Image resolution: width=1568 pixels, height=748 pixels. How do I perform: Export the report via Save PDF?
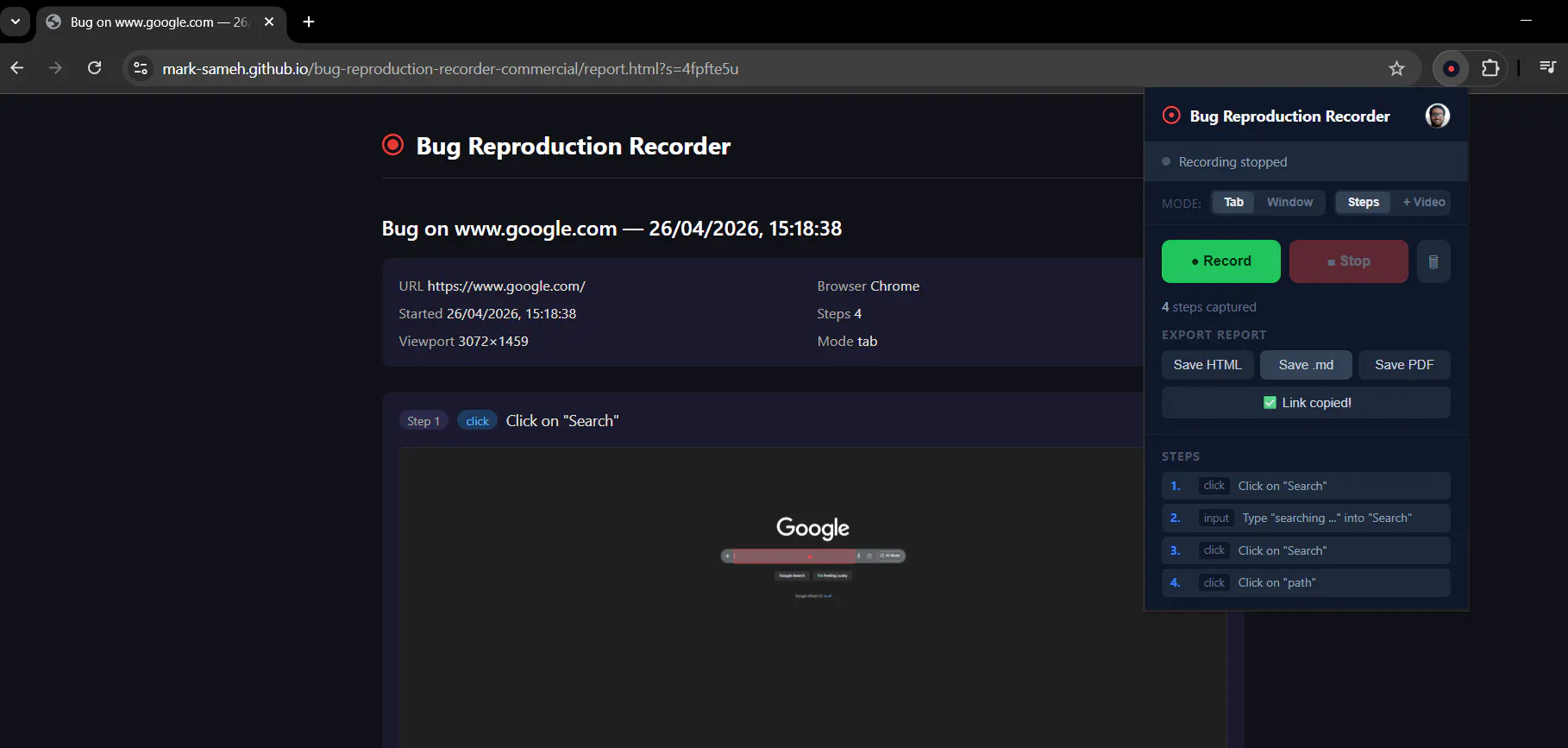(1404, 365)
